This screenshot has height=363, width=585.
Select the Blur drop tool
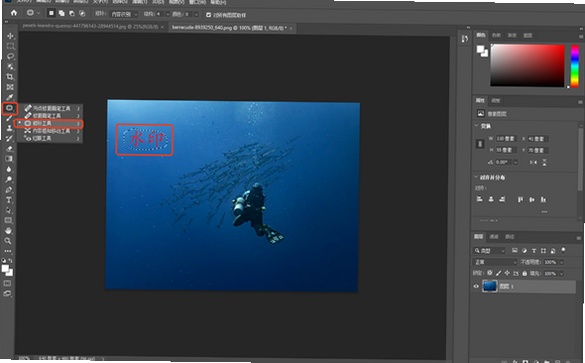click(x=9, y=169)
